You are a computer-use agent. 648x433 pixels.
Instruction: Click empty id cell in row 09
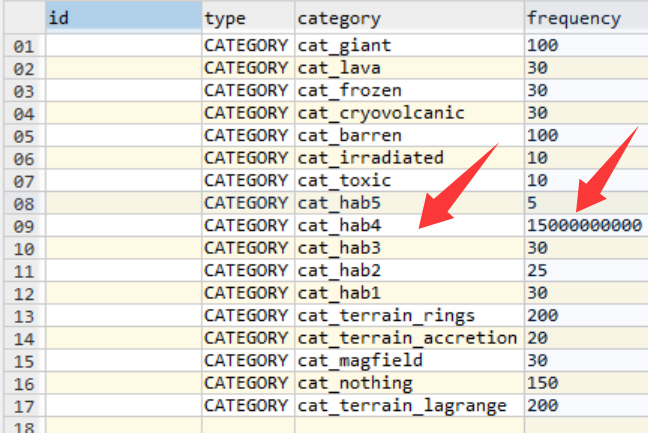tap(124, 226)
